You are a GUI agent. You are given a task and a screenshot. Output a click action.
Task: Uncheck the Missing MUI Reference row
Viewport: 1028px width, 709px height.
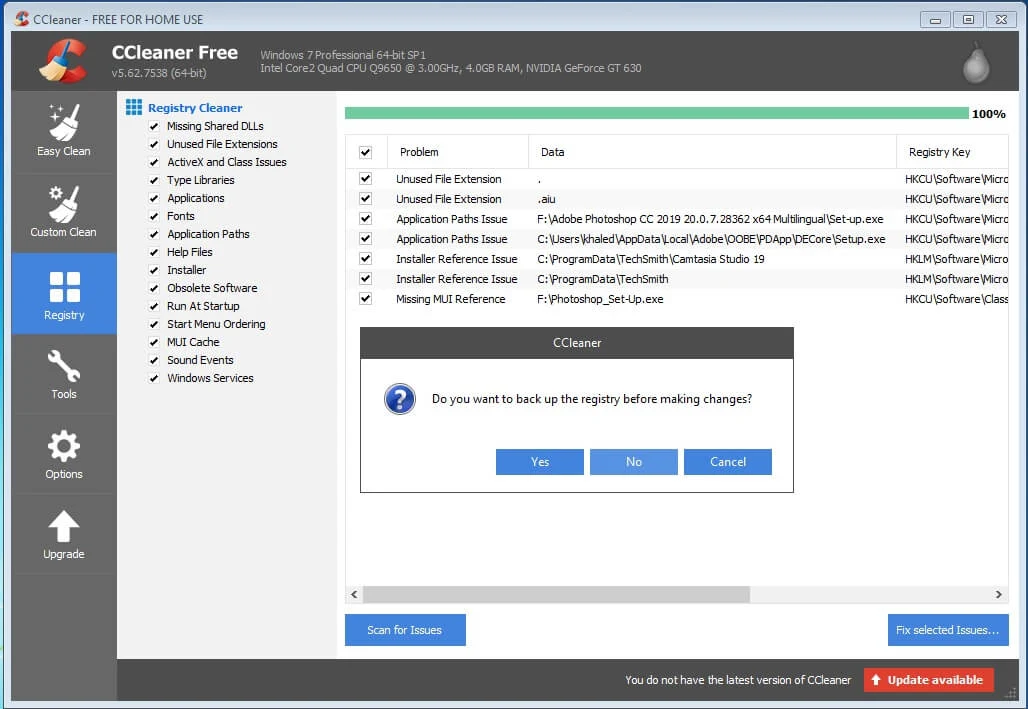coord(366,298)
